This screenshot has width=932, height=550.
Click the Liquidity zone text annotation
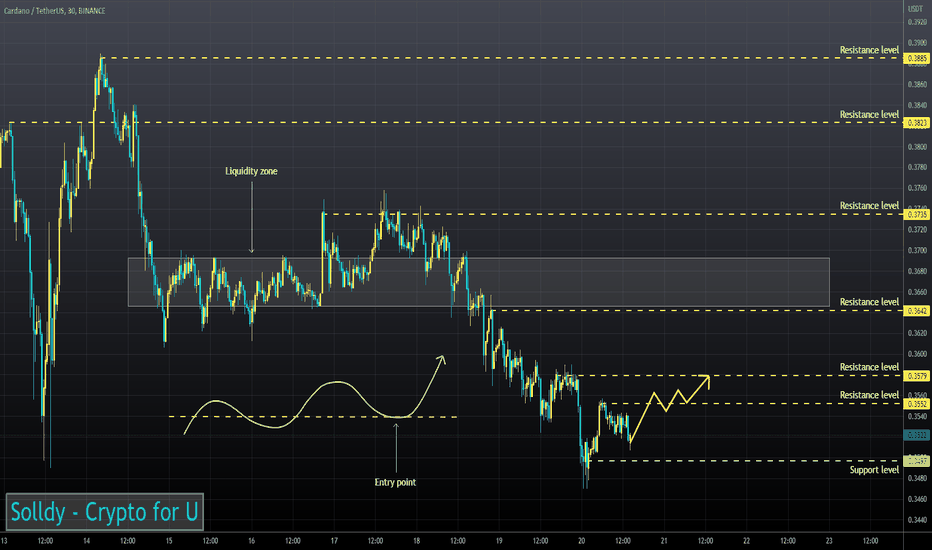(x=251, y=171)
